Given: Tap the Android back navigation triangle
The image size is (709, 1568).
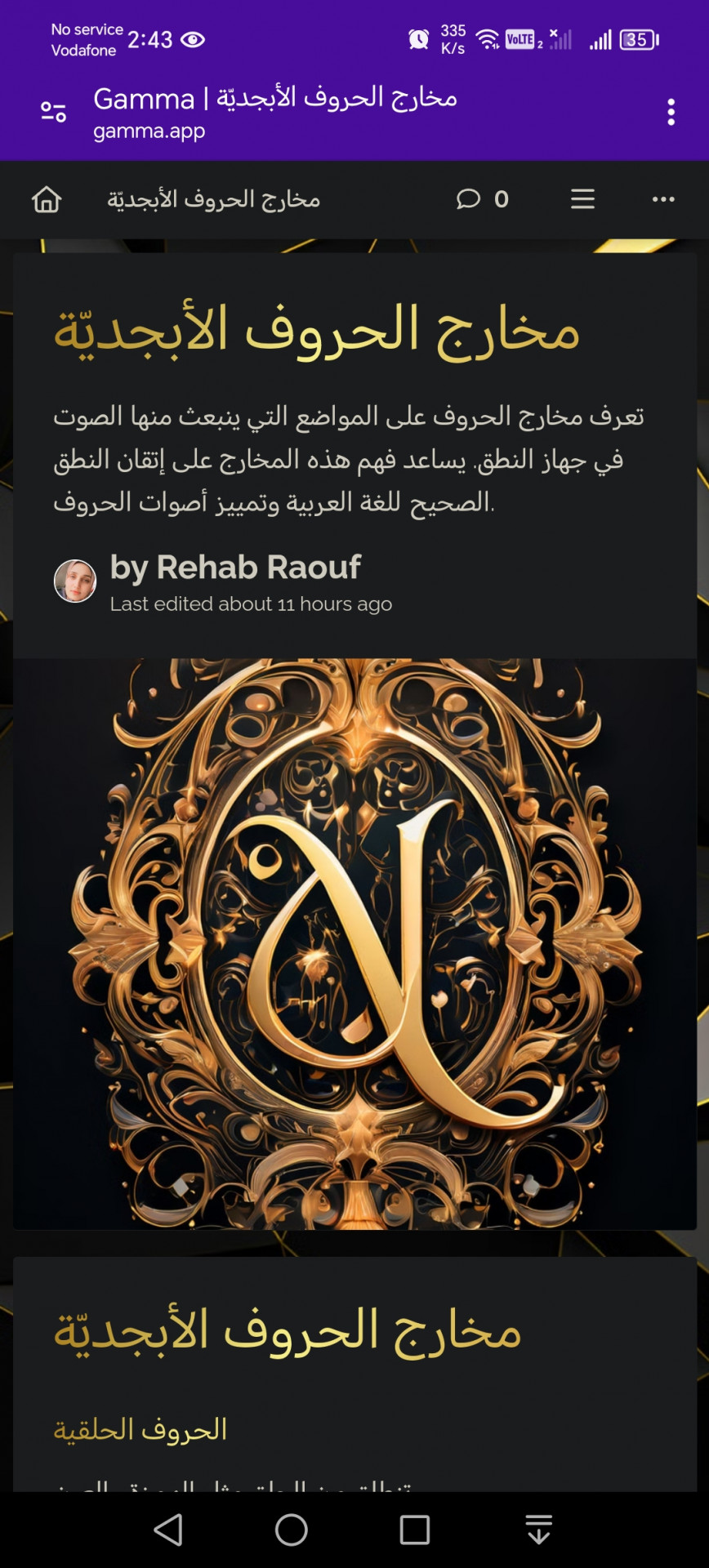Looking at the screenshot, I should pos(168,1530).
